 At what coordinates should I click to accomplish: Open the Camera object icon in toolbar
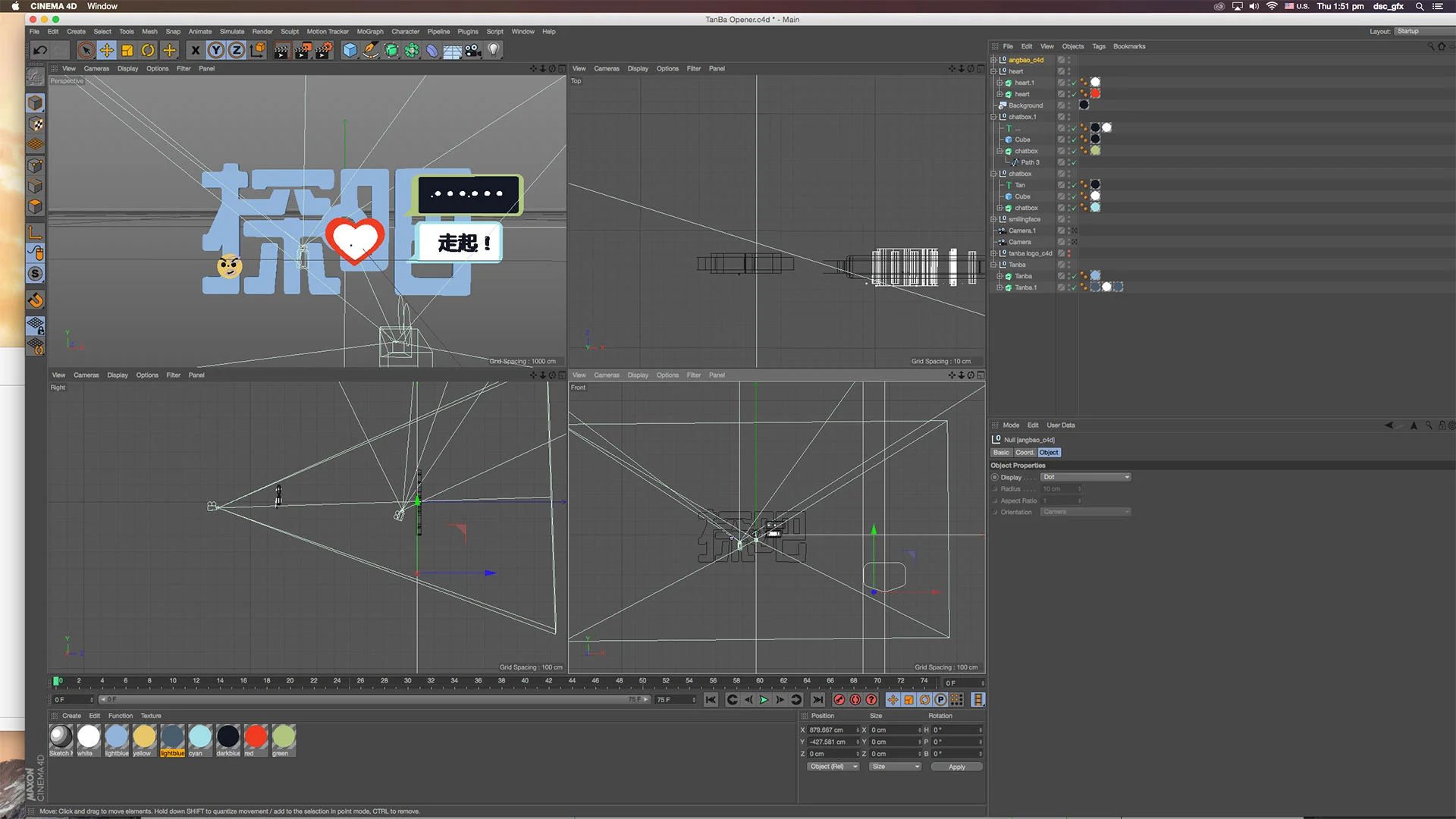[x=473, y=50]
